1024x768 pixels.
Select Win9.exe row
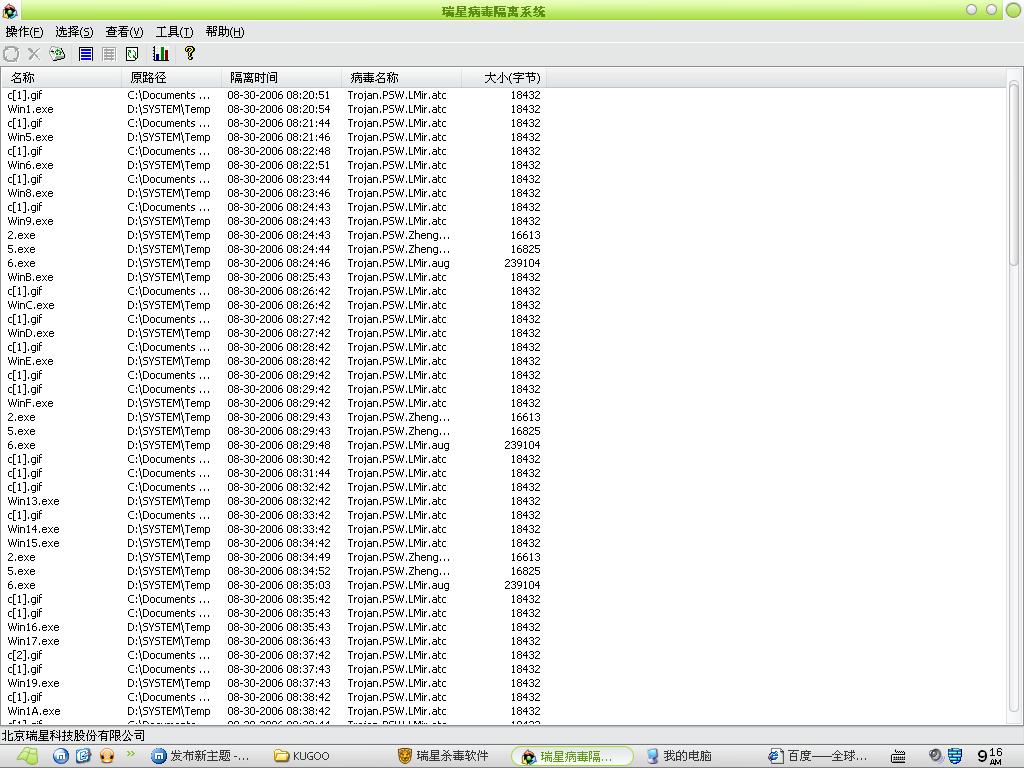[274, 221]
